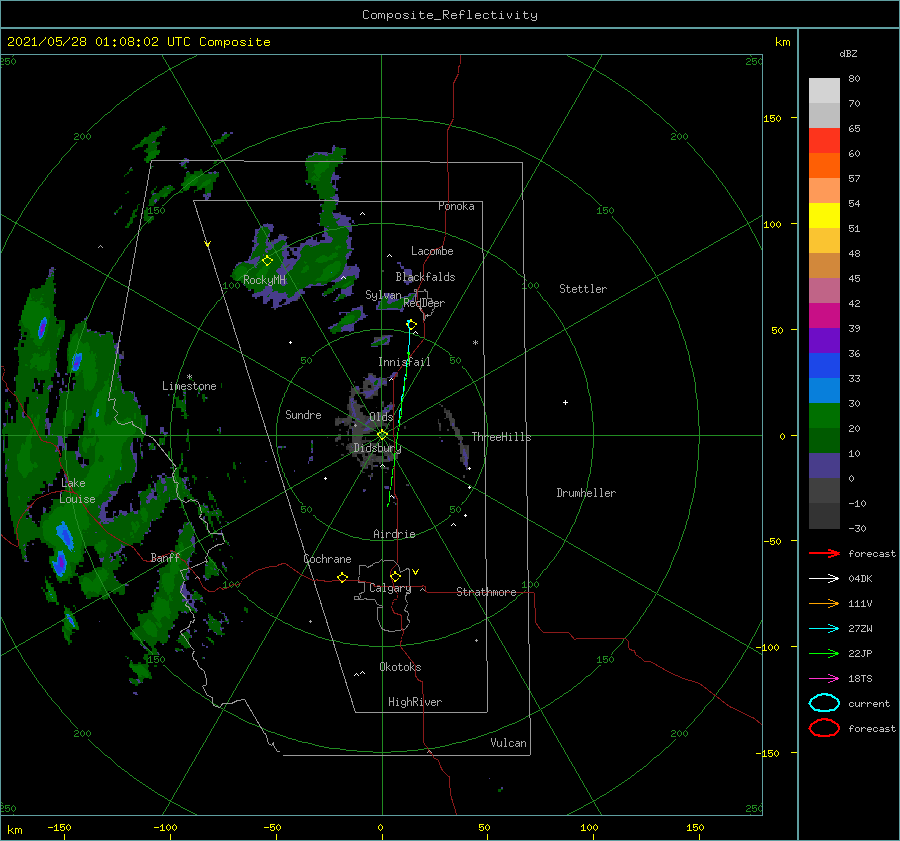Click the Ponoka city label
The width and height of the screenshot is (900, 841).
456,206
